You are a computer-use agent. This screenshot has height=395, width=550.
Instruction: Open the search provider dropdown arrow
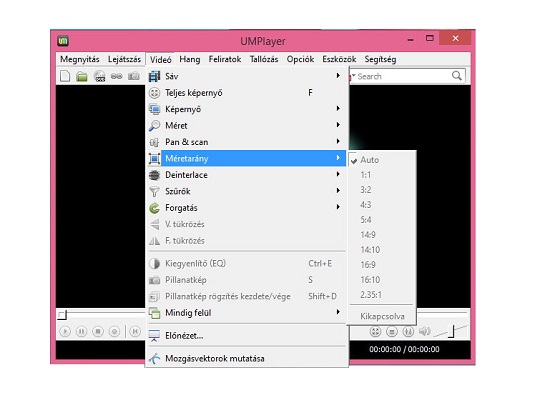(353, 76)
